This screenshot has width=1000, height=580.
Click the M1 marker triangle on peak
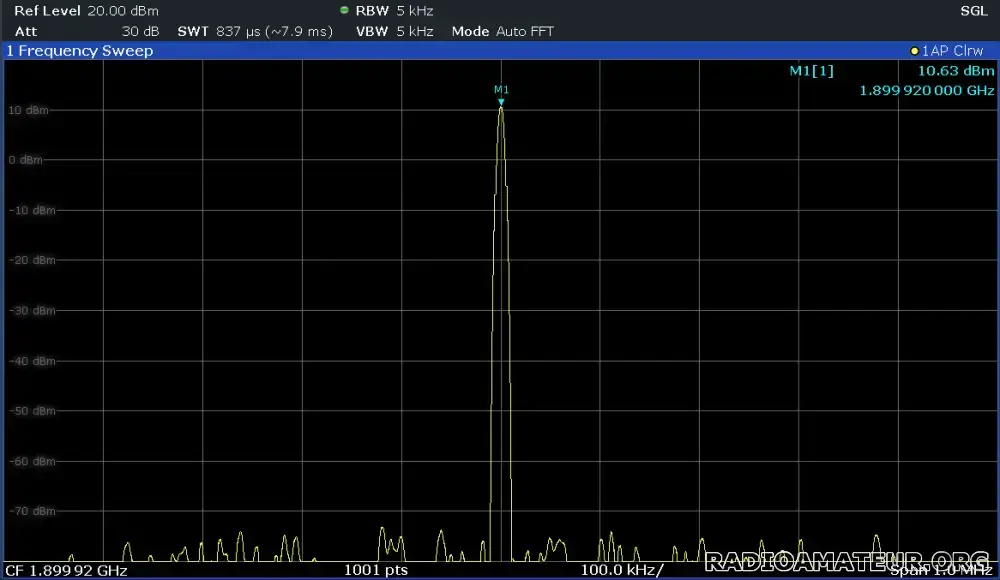pos(501,102)
